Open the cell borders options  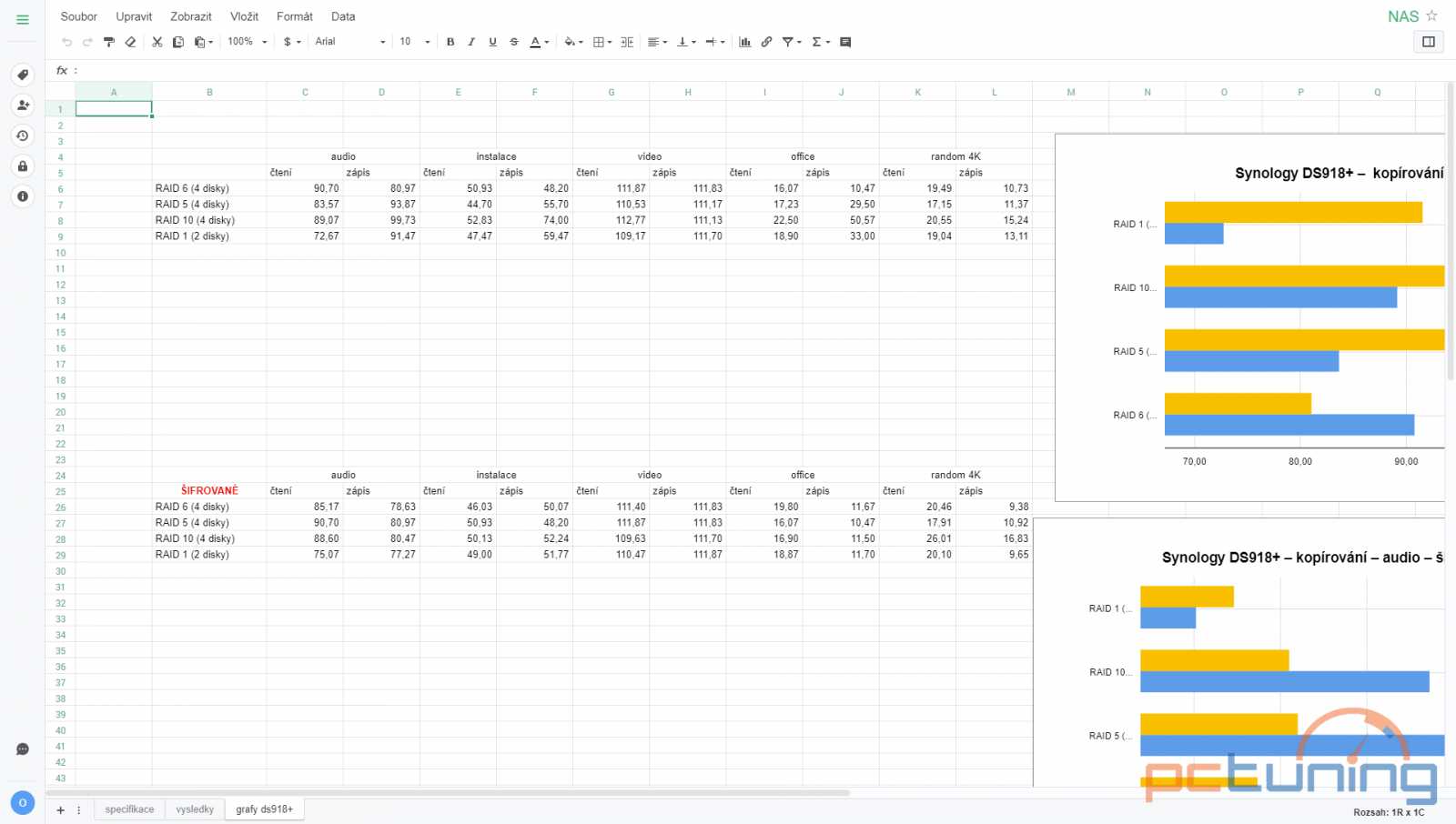[602, 42]
